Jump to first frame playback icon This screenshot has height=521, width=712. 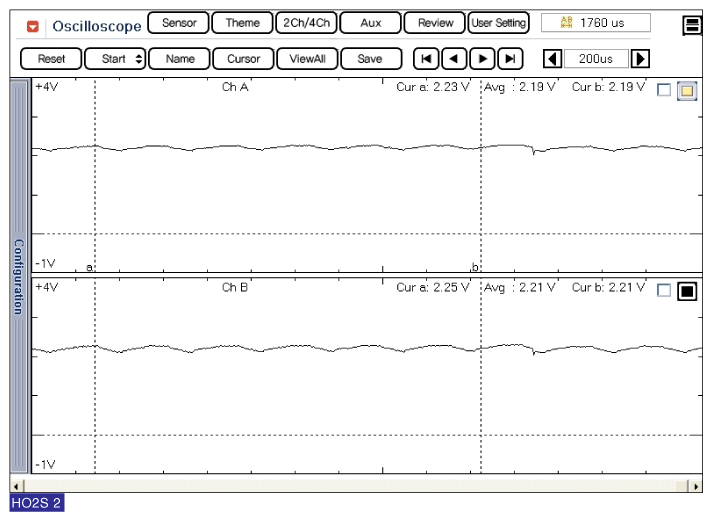tap(425, 59)
